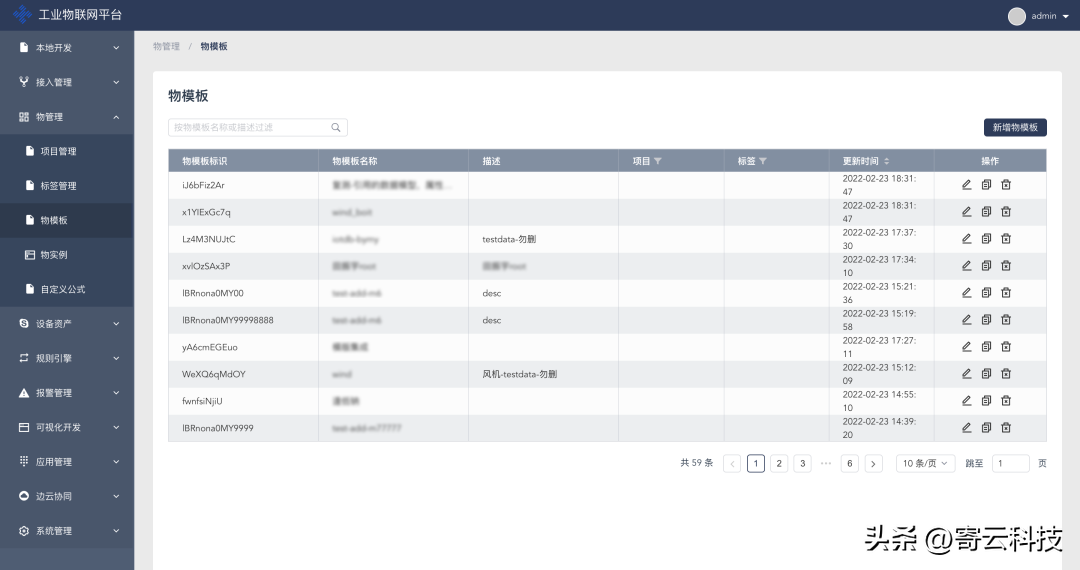Viewport: 1080px width, 570px height.
Task: Open 自定义公式 in sidebar
Action: (x=67, y=289)
